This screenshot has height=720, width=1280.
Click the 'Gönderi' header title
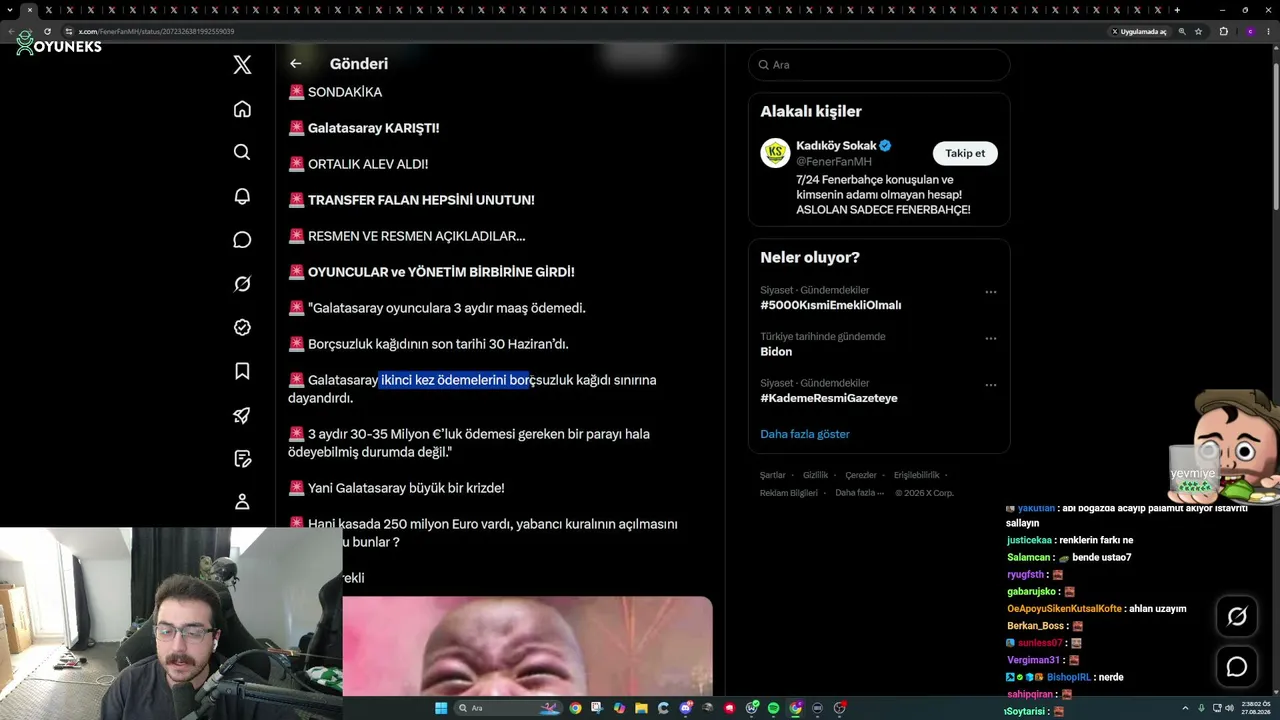tap(359, 64)
